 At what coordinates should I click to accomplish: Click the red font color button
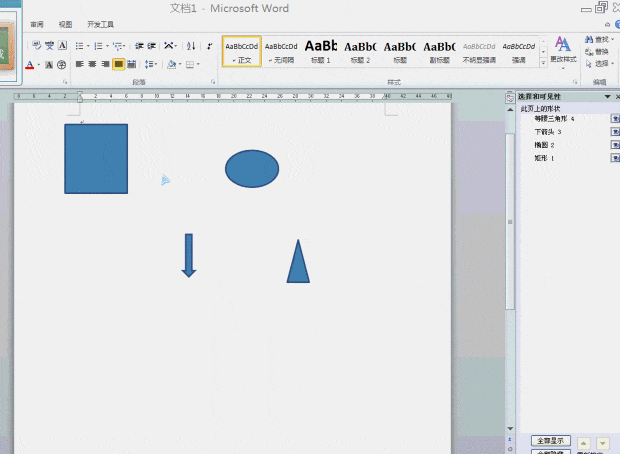click(30, 65)
